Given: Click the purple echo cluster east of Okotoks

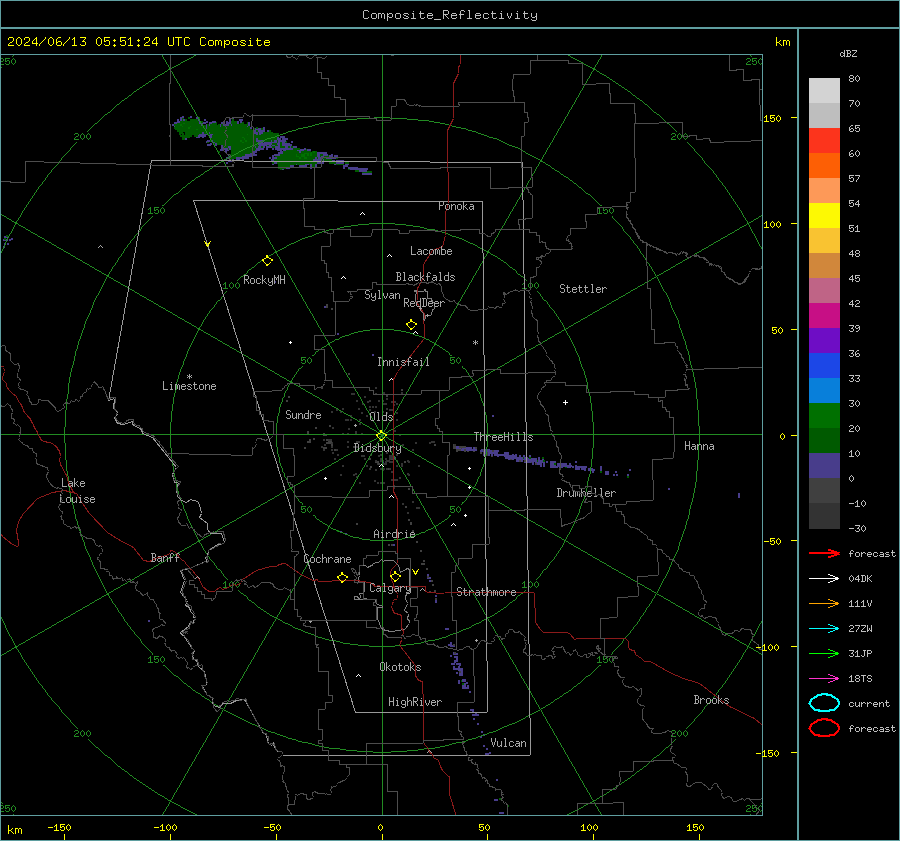Looking at the screenshot, I should [x=459, y=666].
